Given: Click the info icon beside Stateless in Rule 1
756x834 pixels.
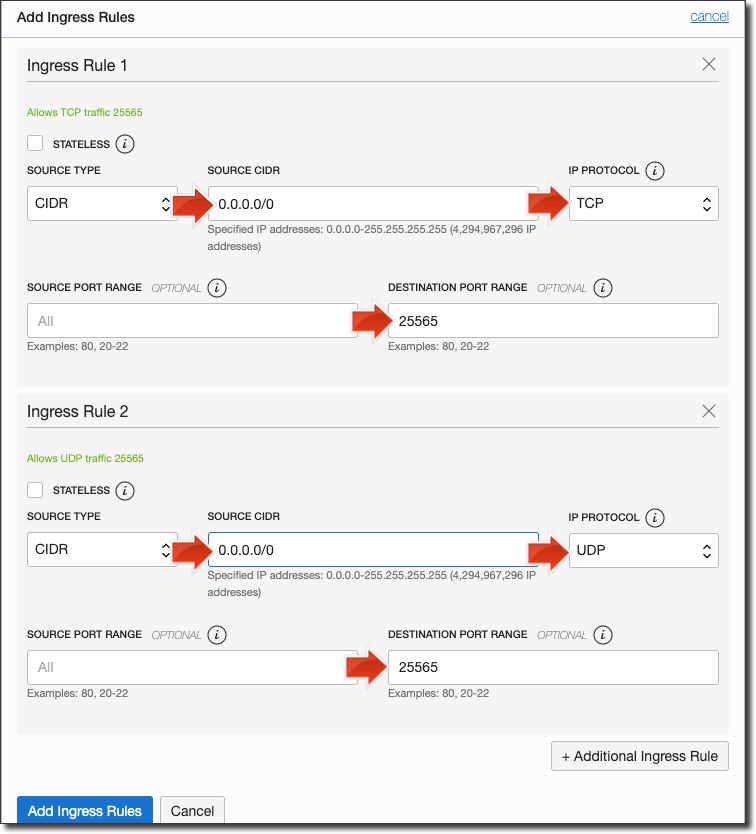Looking at the screenshot, I should pos(125,144).
